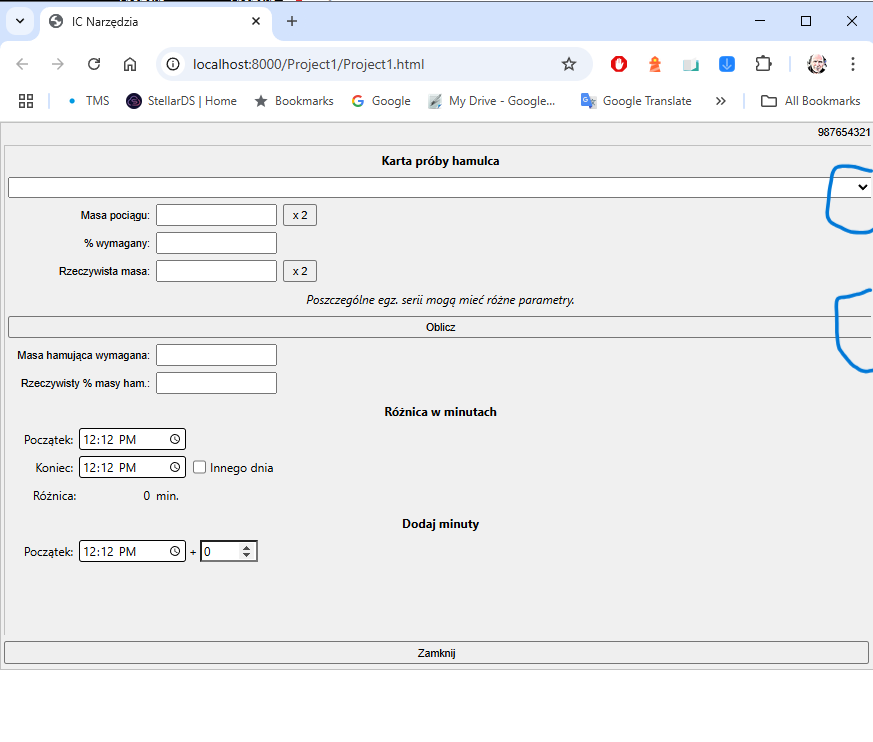Bookmark this page with the star icon

coord(568,64)
